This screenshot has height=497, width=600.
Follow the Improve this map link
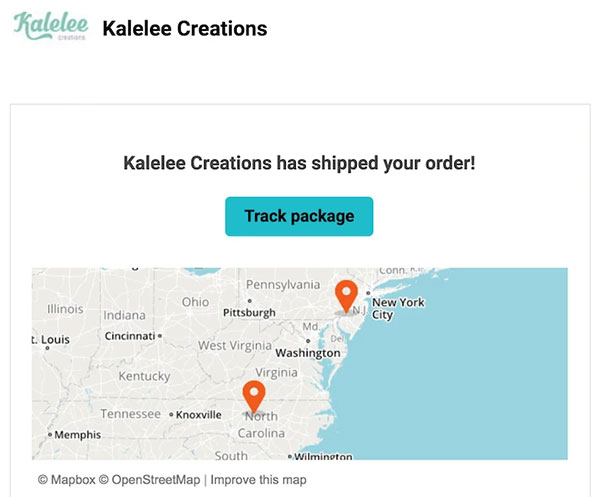click(x=258, y=480)
